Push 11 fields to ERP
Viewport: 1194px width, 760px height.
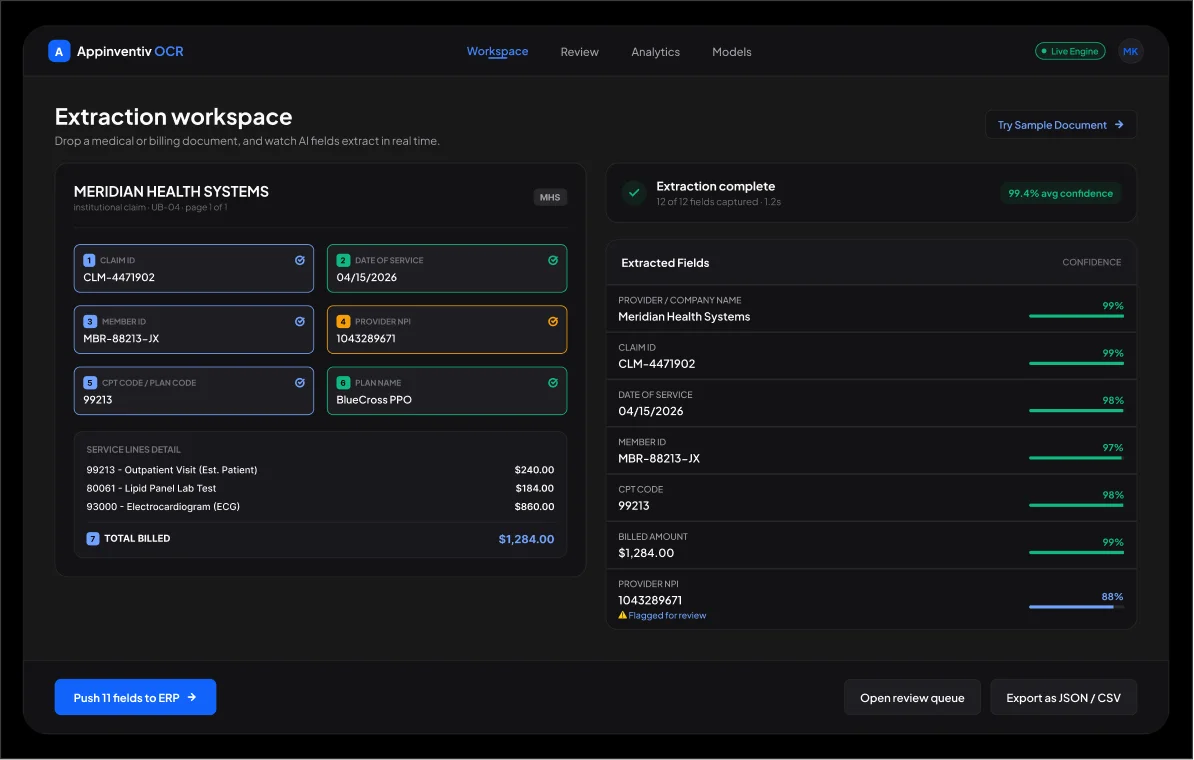click(x=136, y=698)
